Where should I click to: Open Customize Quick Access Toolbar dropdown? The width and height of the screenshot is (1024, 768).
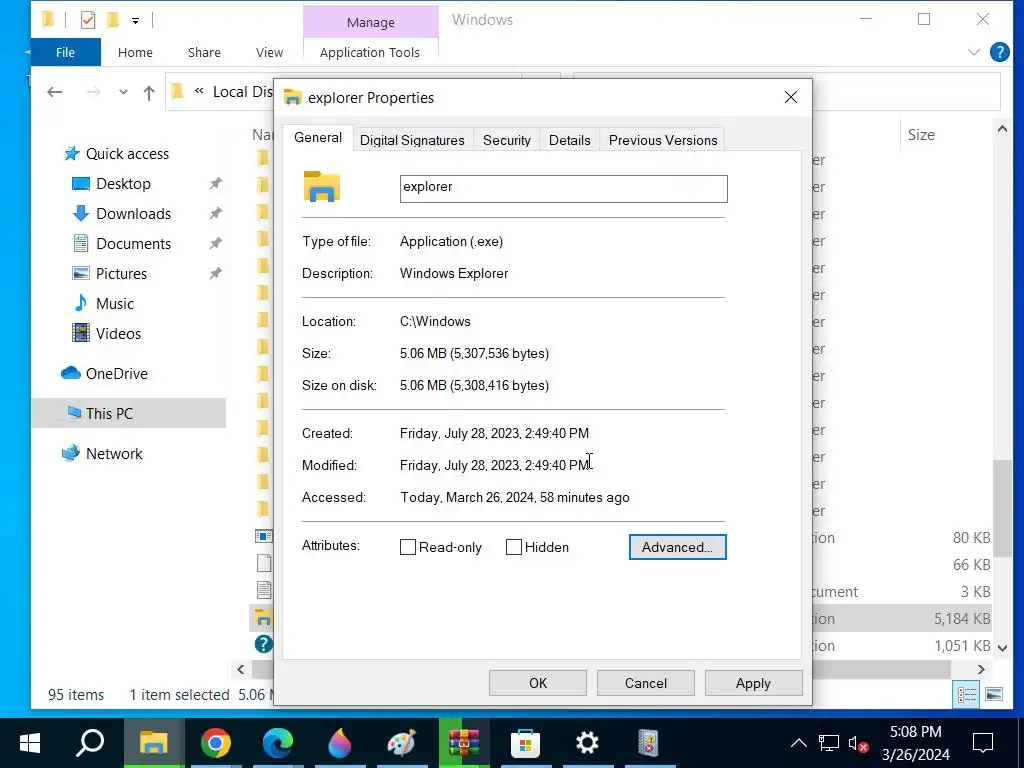[135, 21]
